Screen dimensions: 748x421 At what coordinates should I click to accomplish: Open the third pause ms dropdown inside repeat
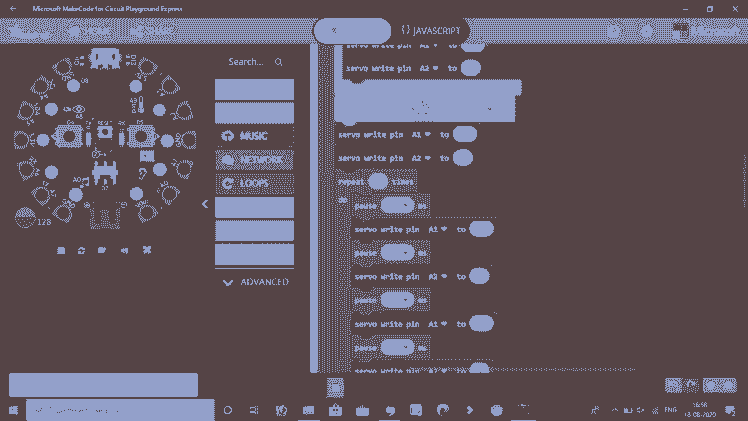[x=397, y=300]
